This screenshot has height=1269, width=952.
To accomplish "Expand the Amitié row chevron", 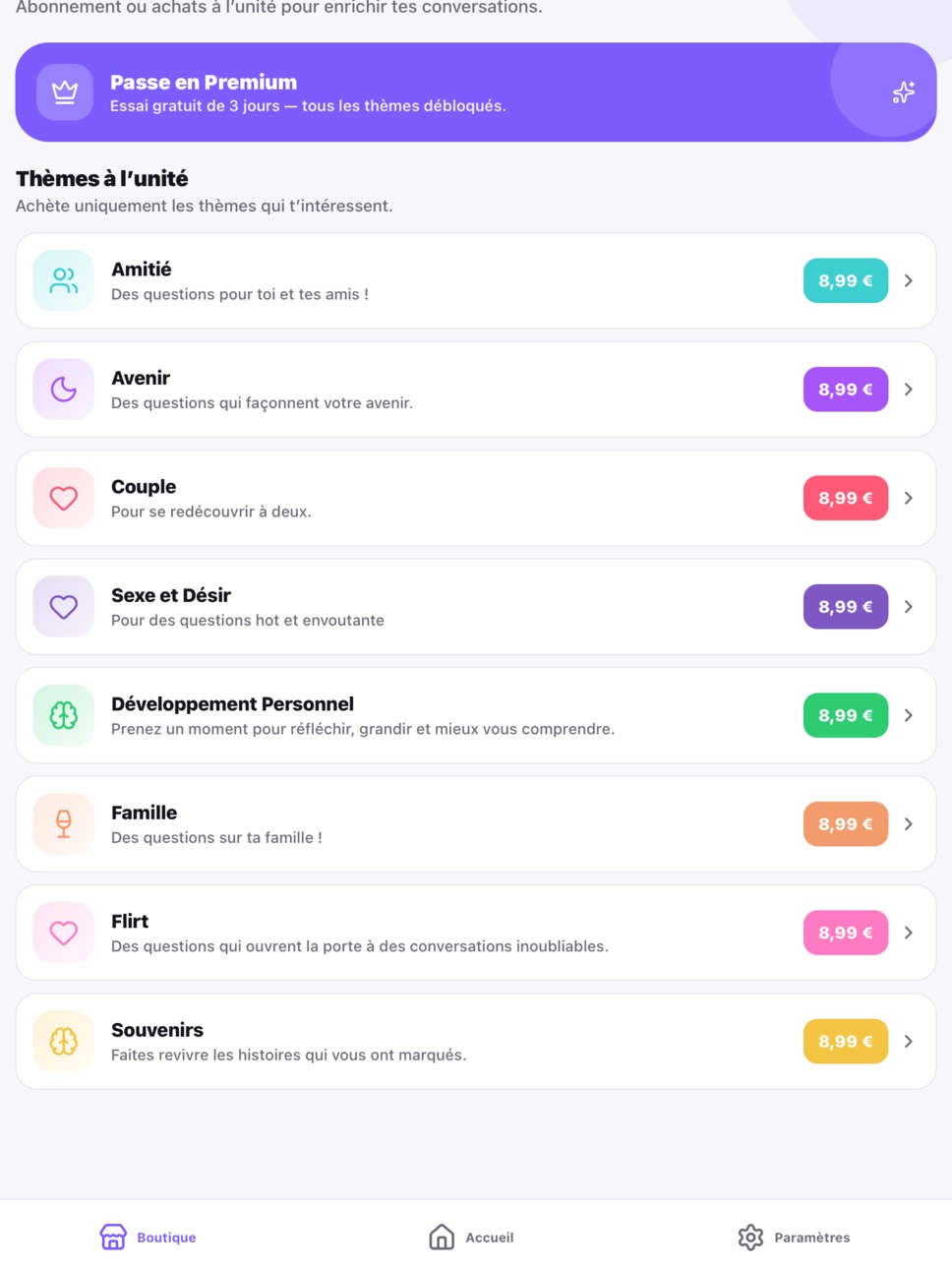I will [909, 280].
